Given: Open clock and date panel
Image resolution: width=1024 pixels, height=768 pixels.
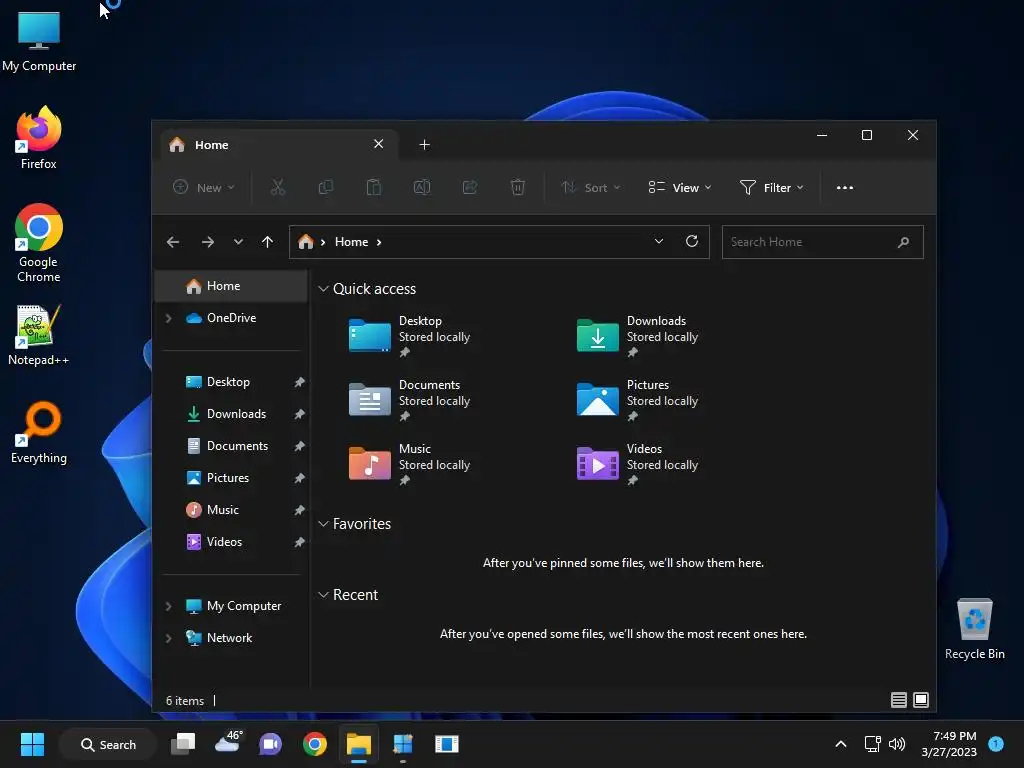Looking at the screenshot, I should (948, 744).
